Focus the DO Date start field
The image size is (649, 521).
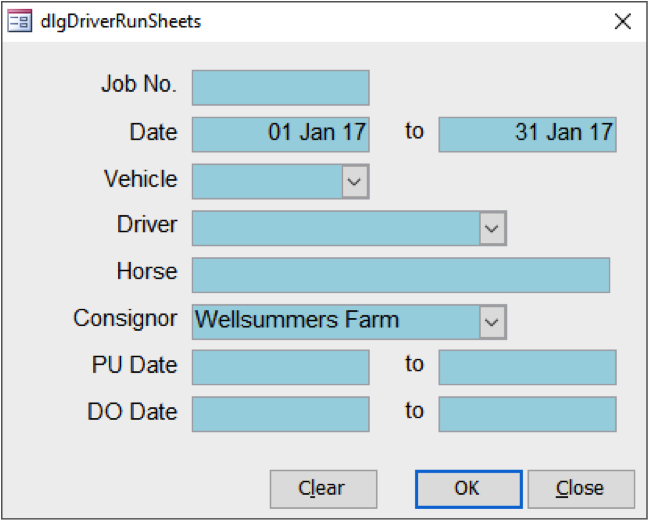[281, 414]
